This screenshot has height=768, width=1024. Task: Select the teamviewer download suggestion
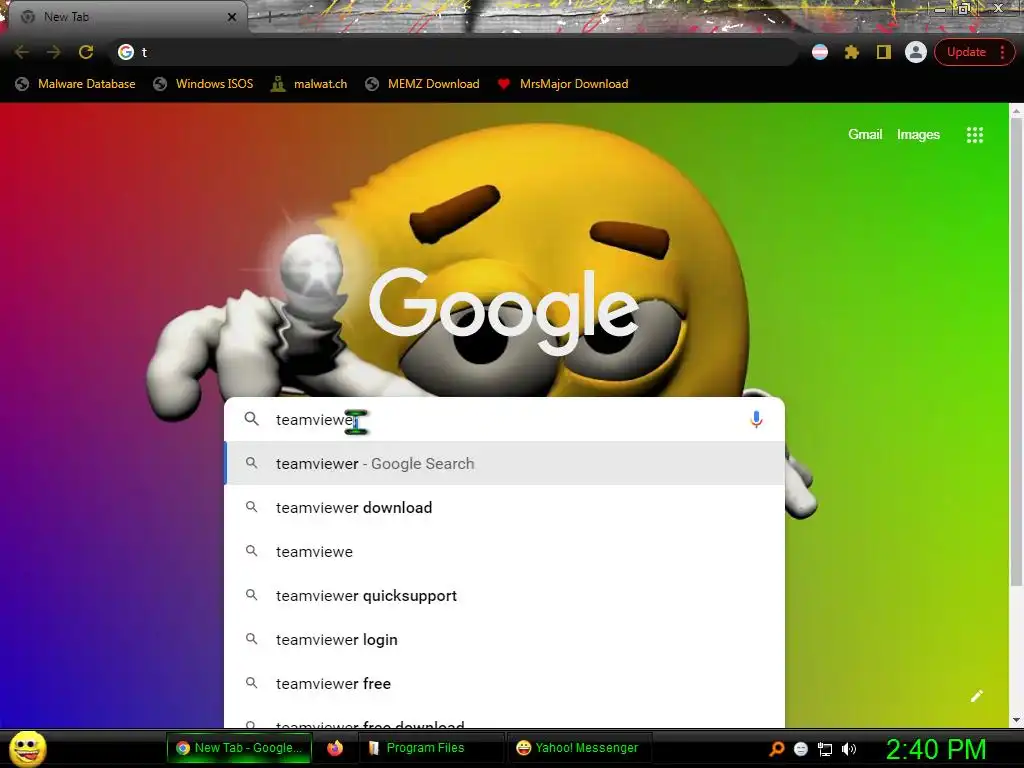504,507
